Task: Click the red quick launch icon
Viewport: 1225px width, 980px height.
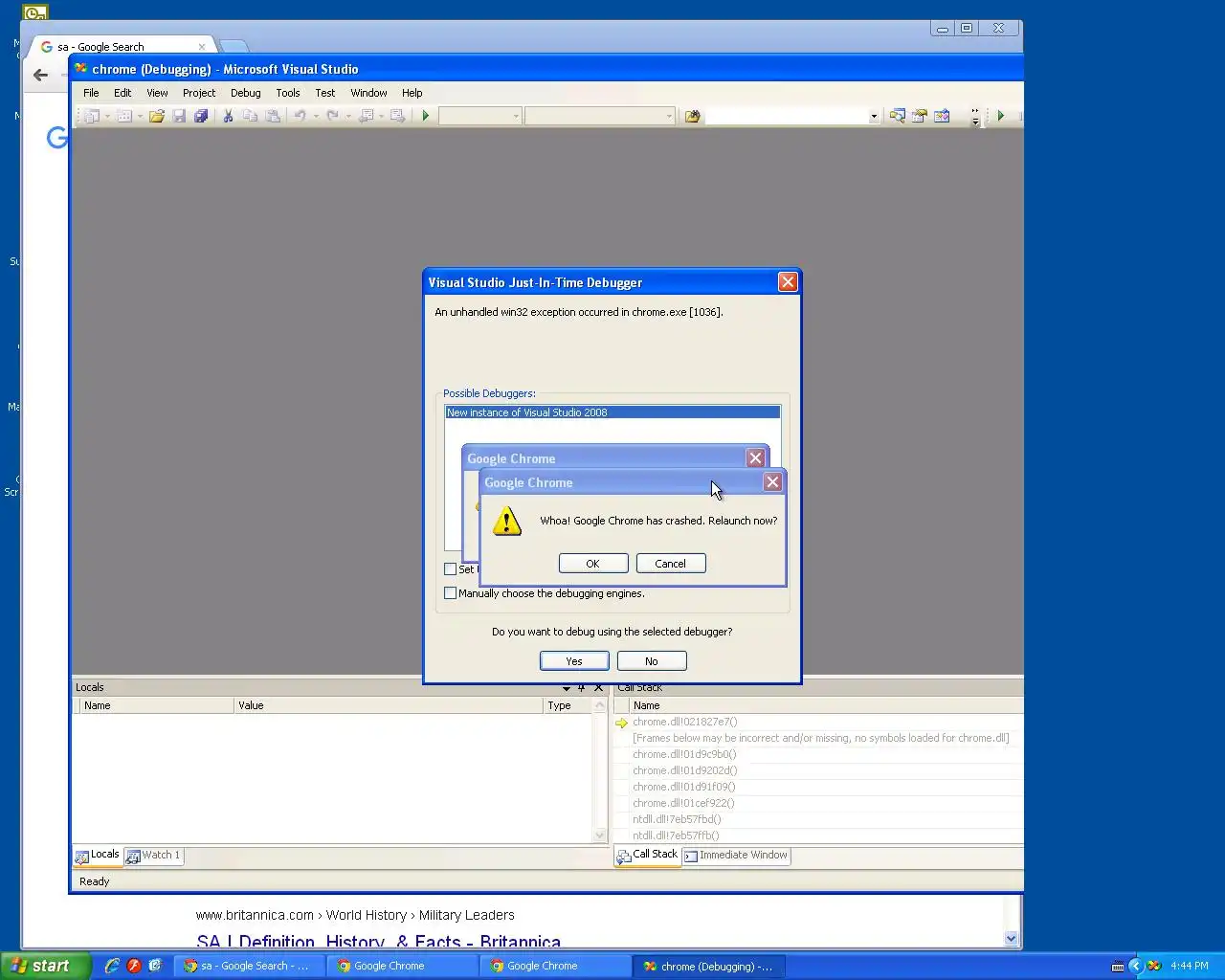Action: [x=134, y=966]
